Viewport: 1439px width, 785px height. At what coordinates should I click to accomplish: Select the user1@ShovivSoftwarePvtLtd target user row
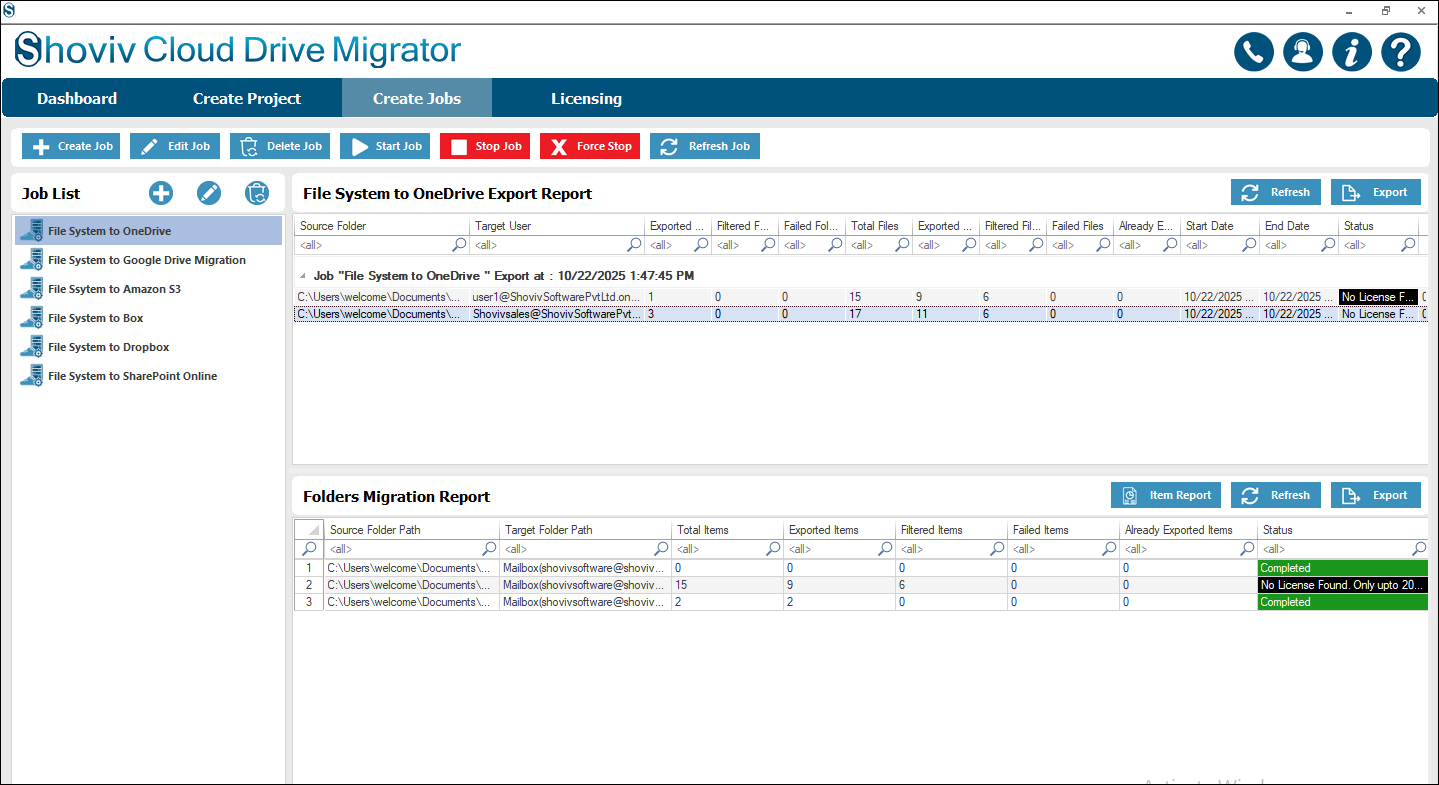pos(557,297)
